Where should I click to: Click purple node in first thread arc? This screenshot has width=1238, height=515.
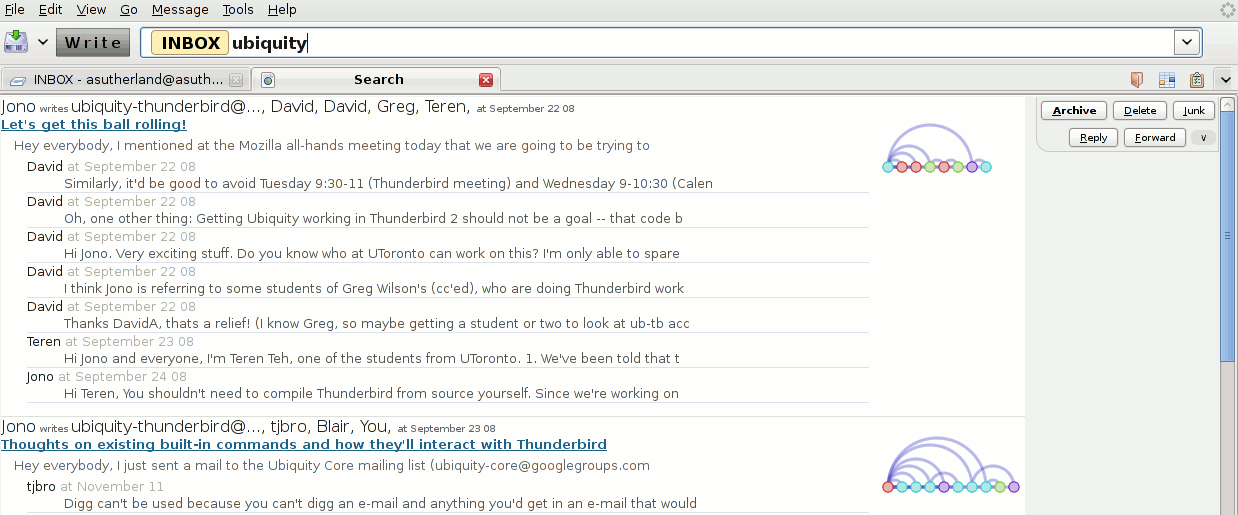coord(972,167)
